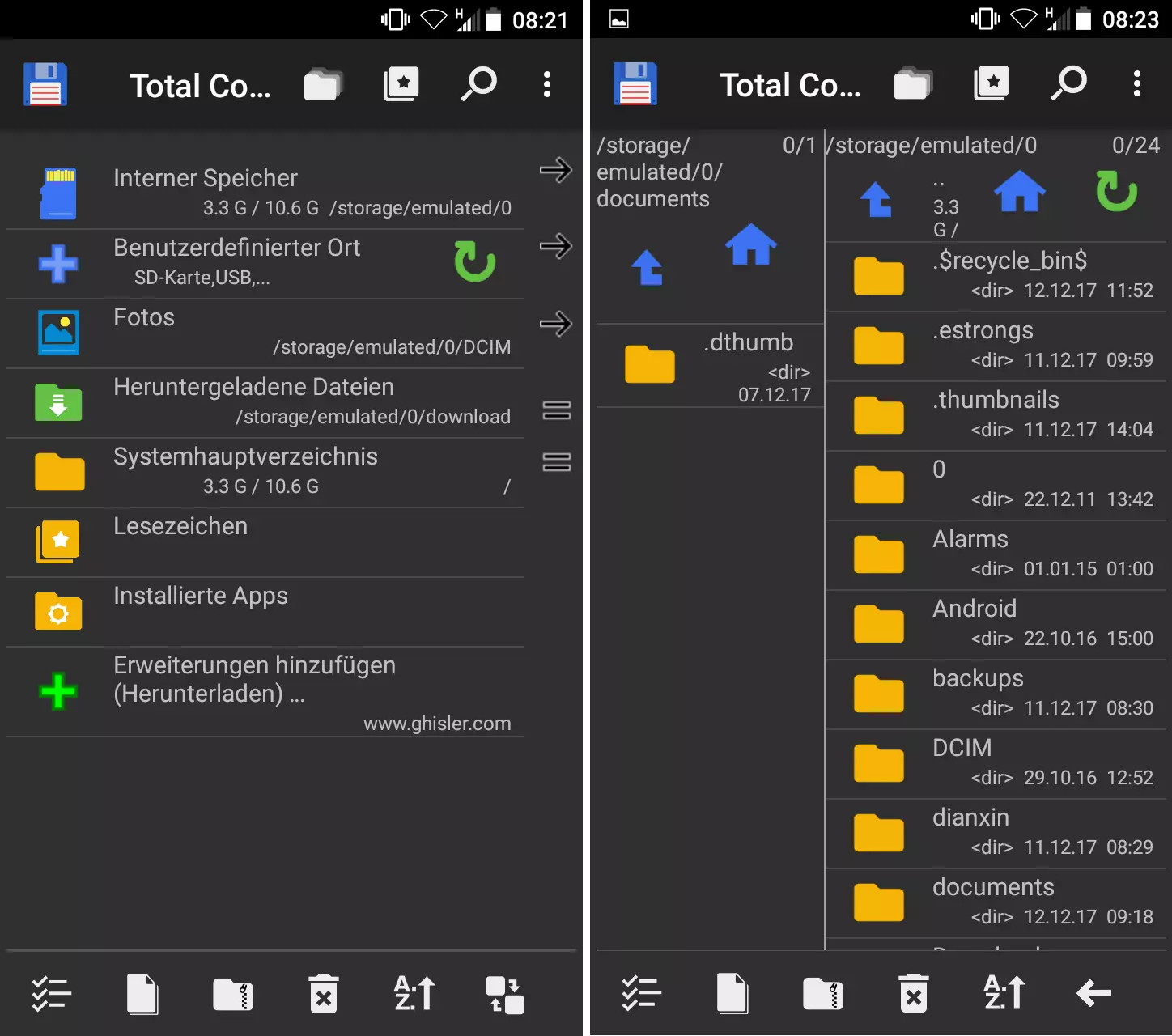The height and width of the screenshot is (1036, 1172).
Task: Tap the Installierte Apps gear folder icon
Action: [x=58, y=612]
